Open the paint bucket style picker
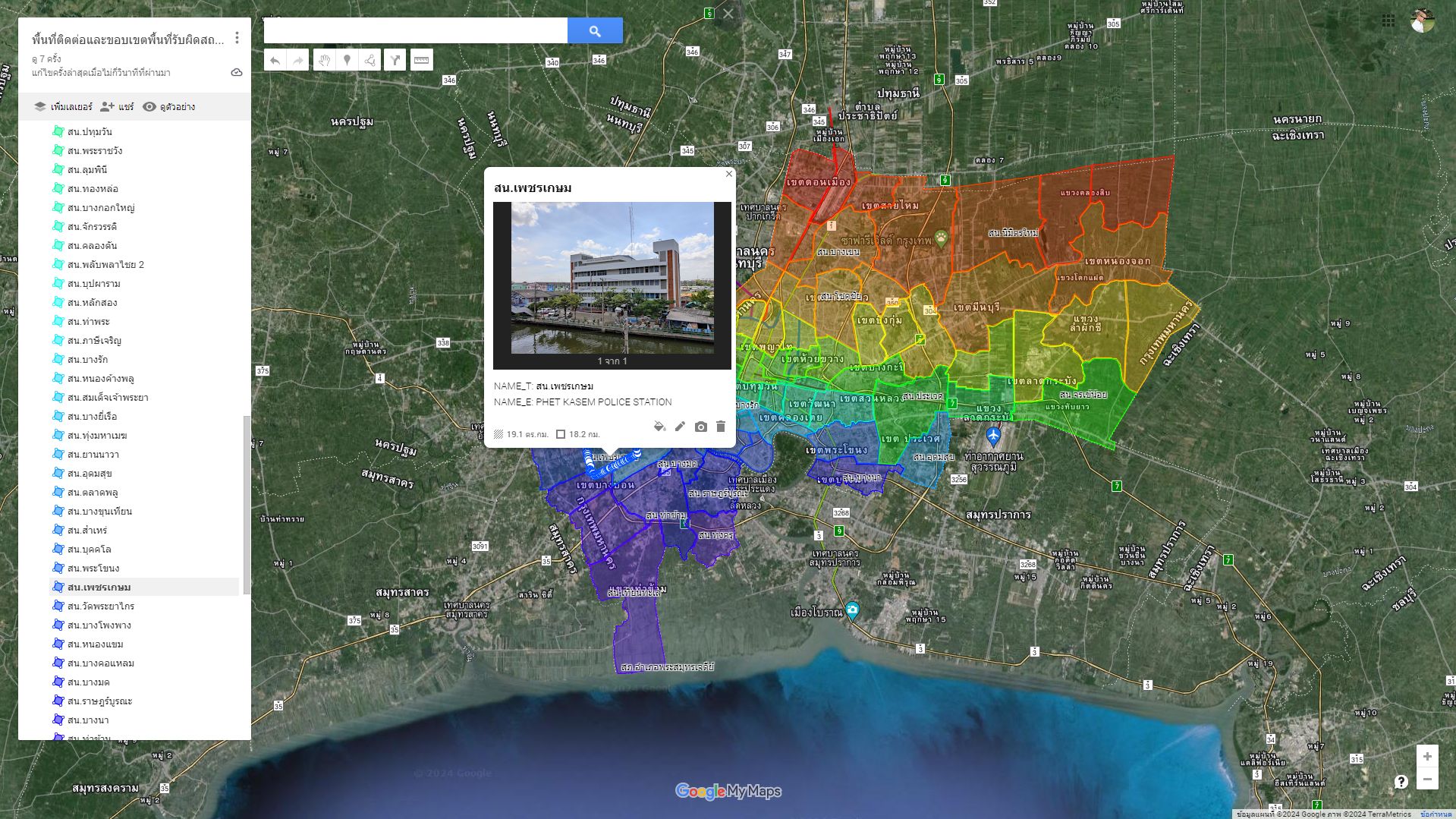Viewport: 1456px width, 819px height. [x=659, y=427]
